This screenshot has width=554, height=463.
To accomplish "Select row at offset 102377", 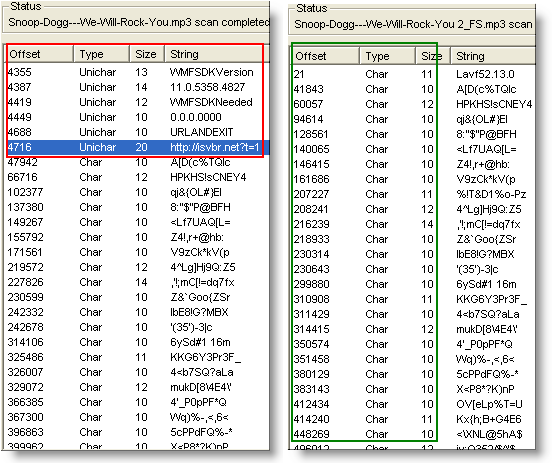I will [137, 192].
